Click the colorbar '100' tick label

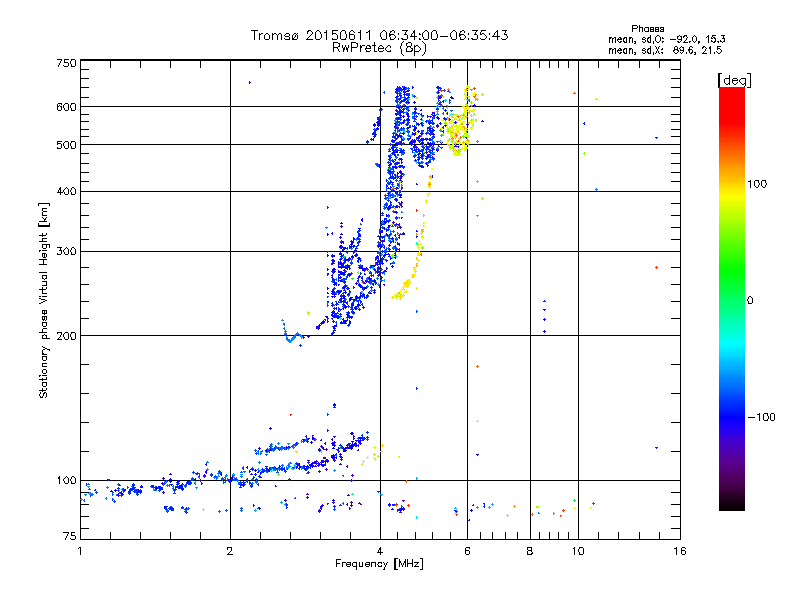[x=757, y=184]
